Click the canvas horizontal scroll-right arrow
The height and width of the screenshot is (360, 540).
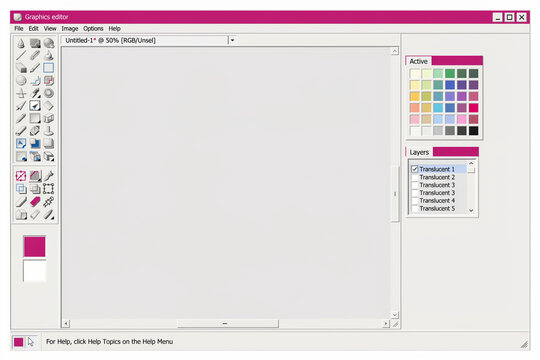coord(386,323)
